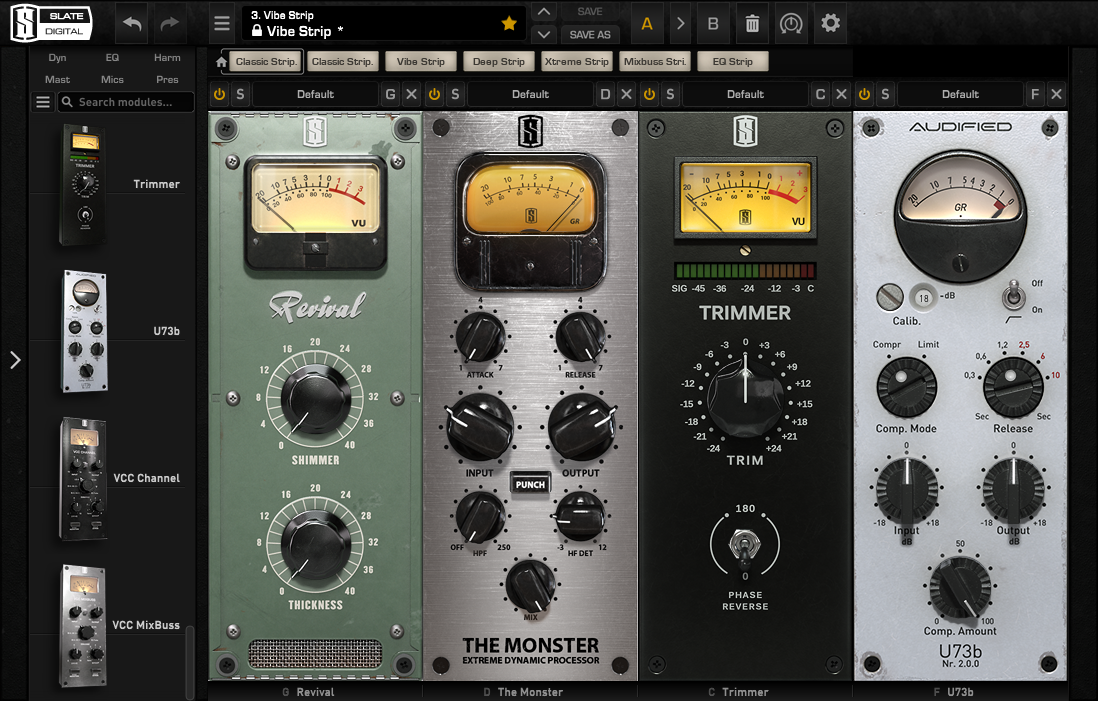Select the Deep Strip tab
This screenshot has width=1098, height=701.
(498, 62)
